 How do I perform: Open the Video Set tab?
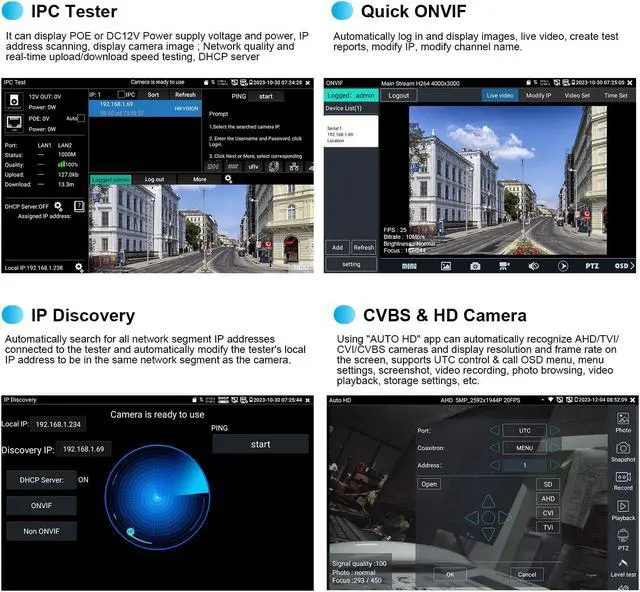tap(577, 95)
